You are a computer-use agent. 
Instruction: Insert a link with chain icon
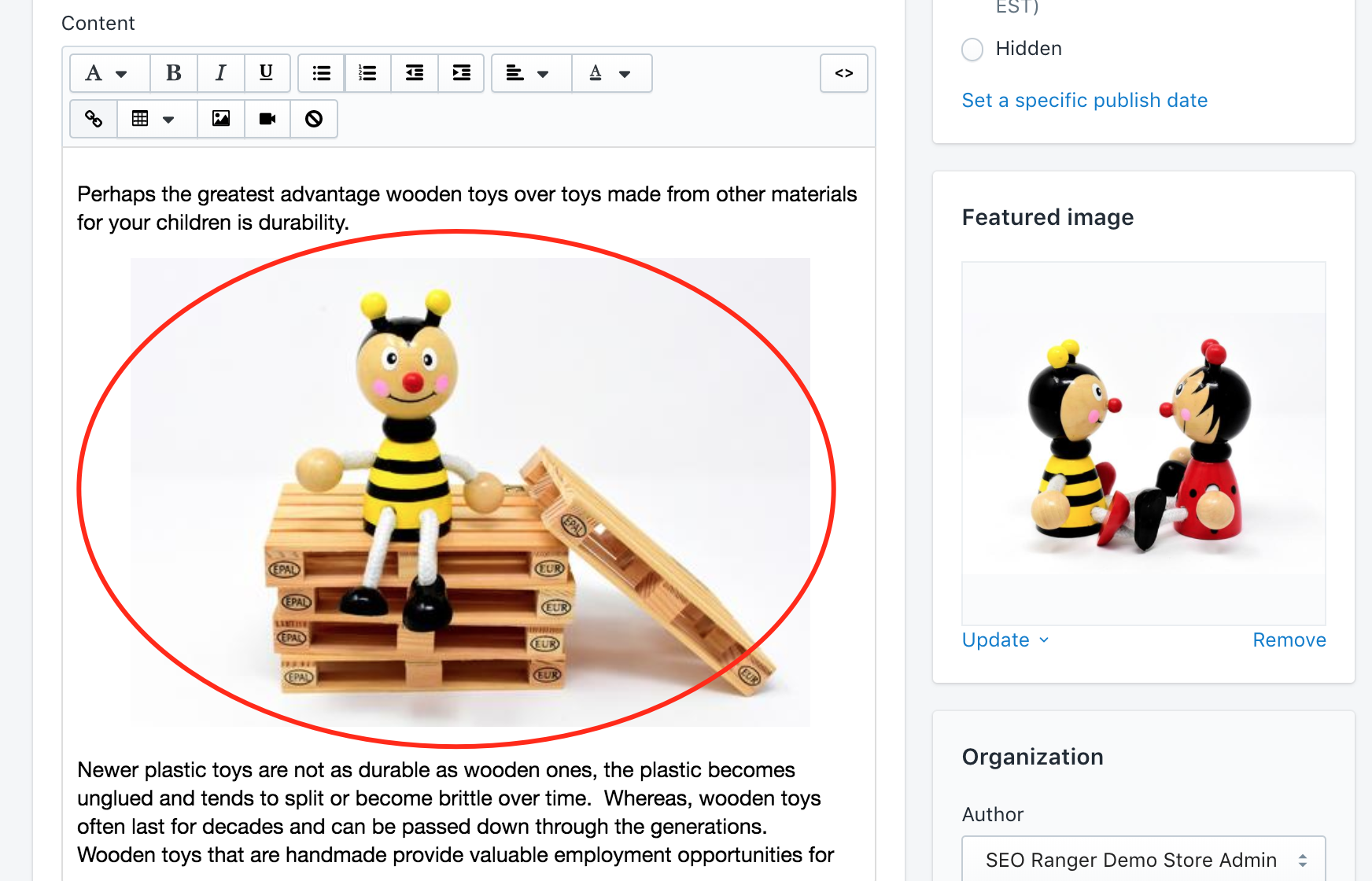coord(94,119)
